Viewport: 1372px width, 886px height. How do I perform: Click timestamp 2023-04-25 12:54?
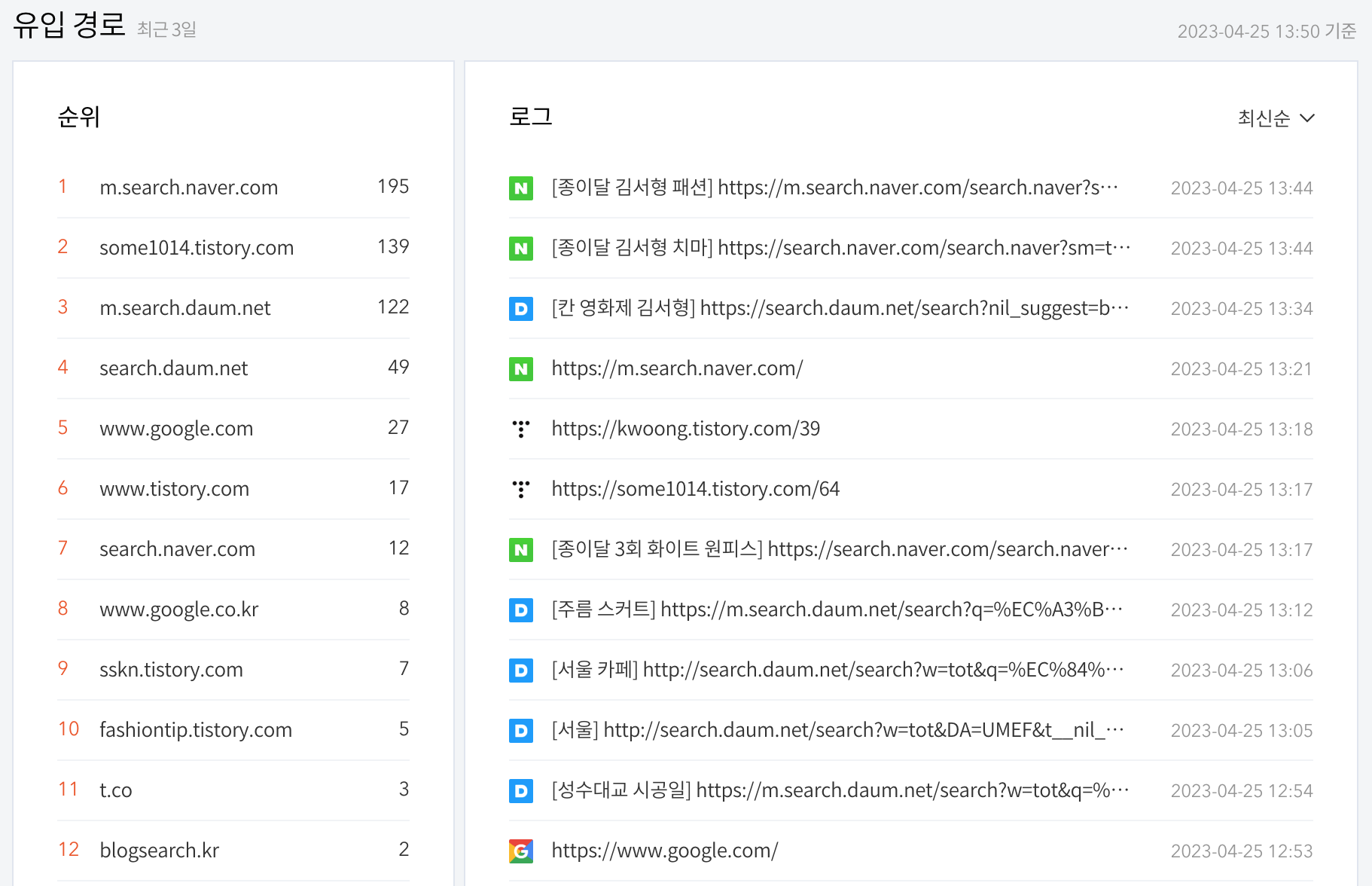[1242, 791]
